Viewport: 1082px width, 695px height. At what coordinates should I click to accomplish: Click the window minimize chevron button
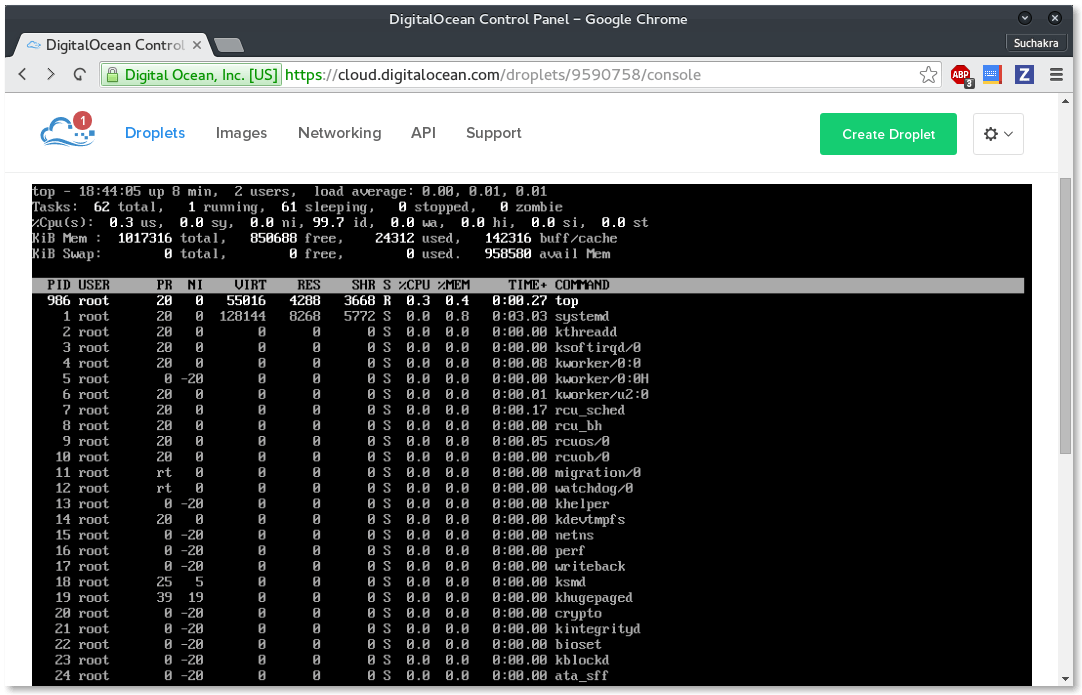(x=1025, y=18)
